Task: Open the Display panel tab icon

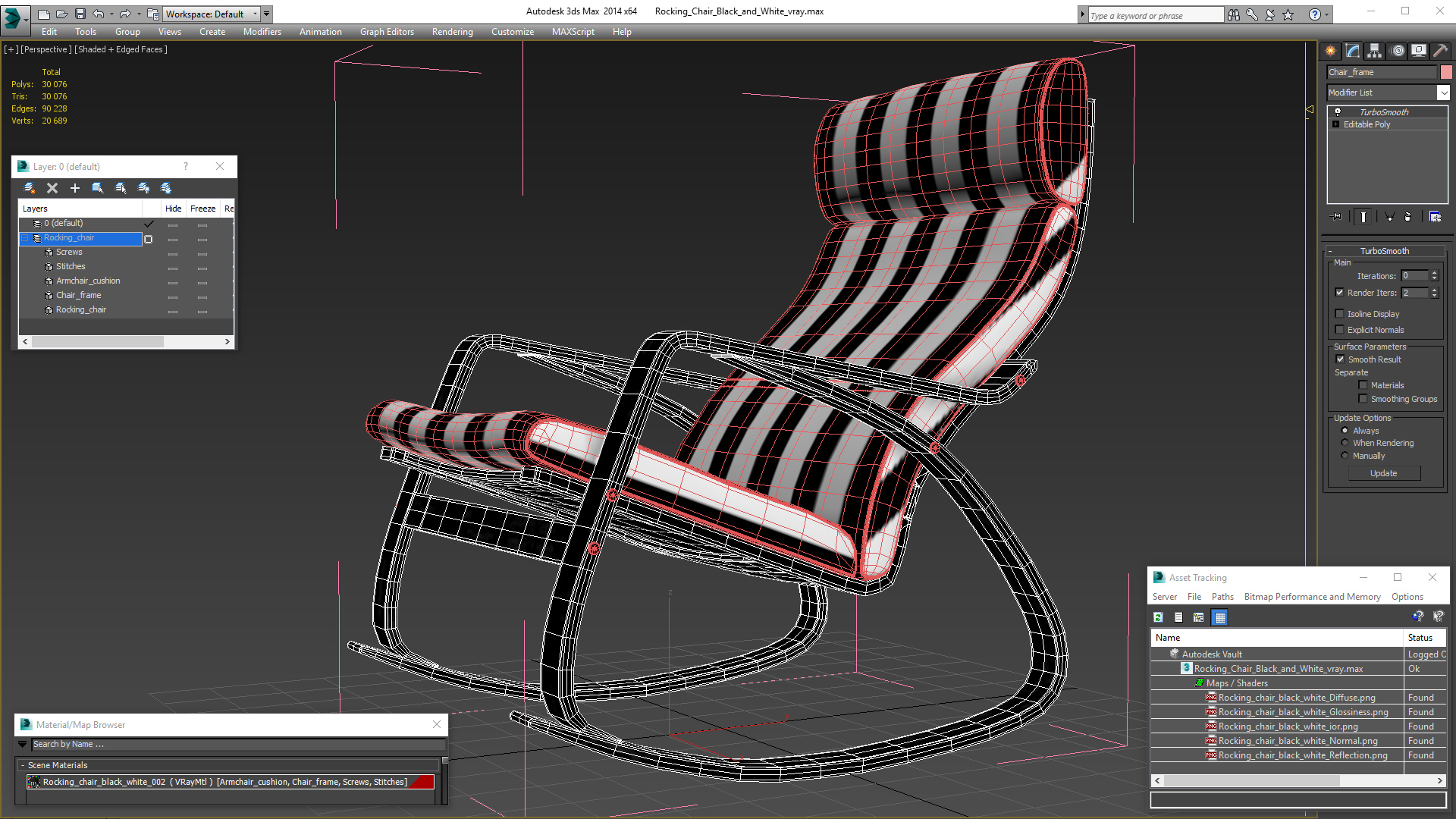Action: [1419, 51]
